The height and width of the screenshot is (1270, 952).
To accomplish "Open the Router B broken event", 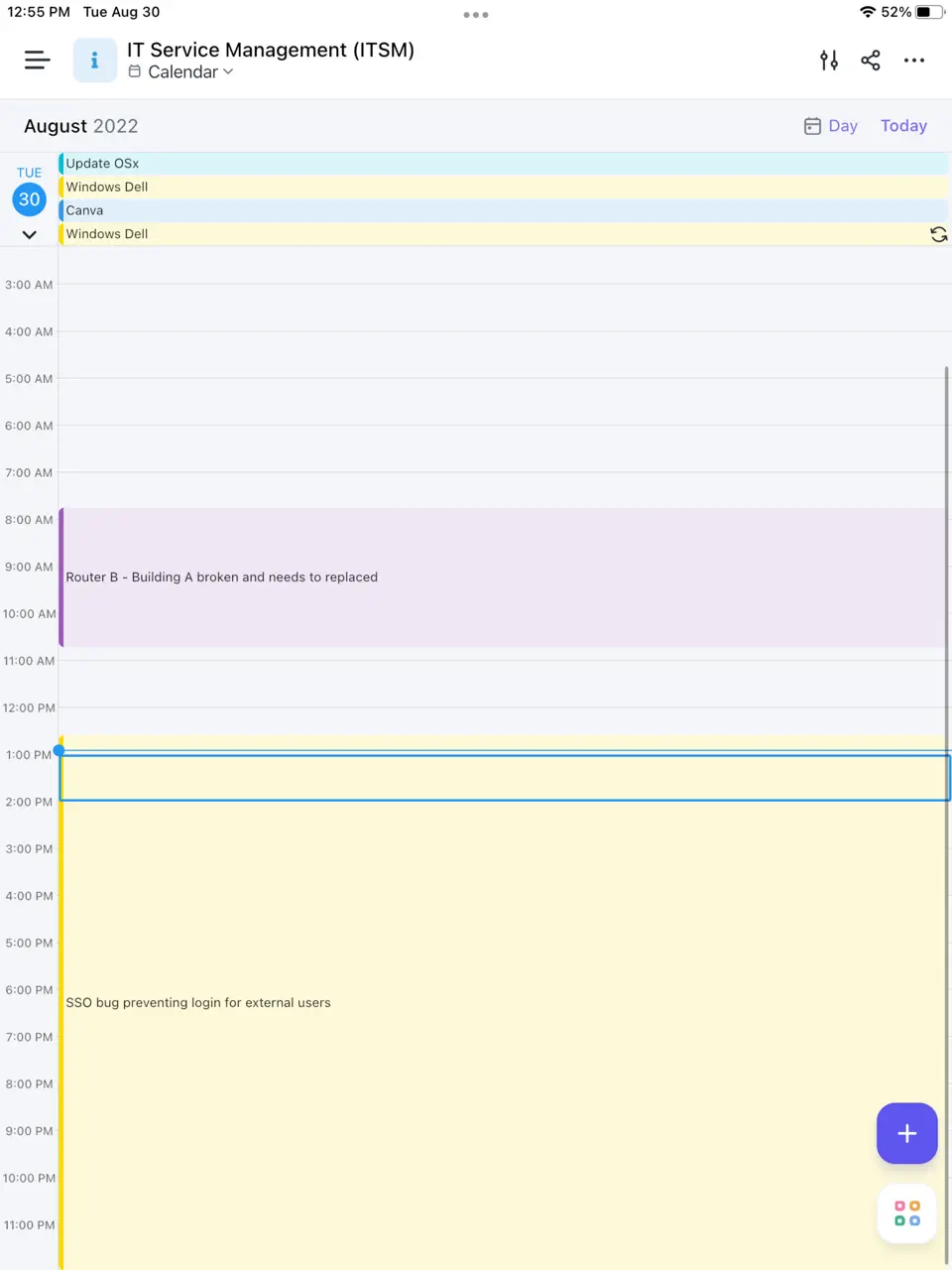I will tap(496, 577).
